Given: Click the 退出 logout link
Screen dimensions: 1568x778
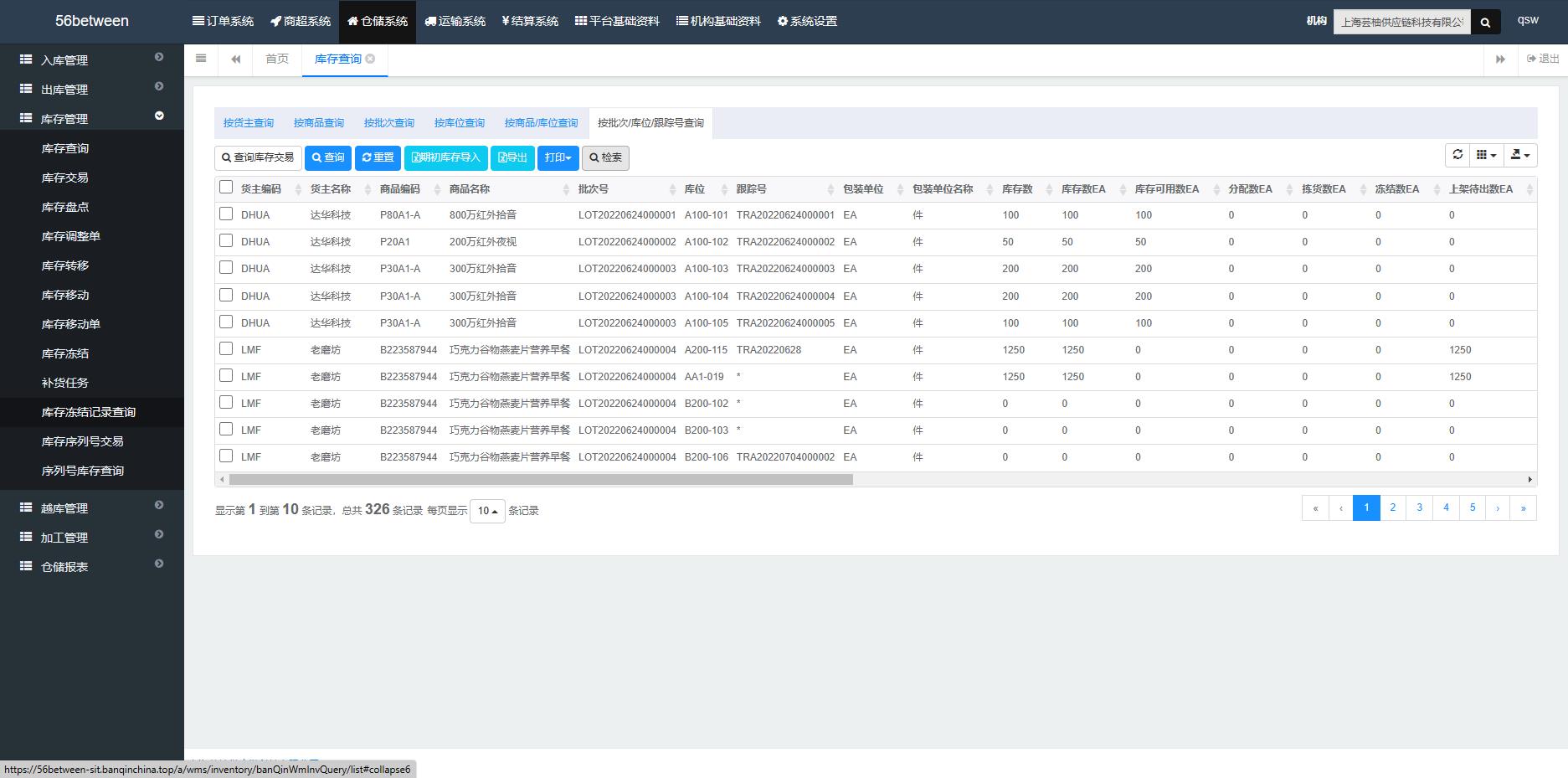Looking at the screenshot, I should click(1543, 59).
